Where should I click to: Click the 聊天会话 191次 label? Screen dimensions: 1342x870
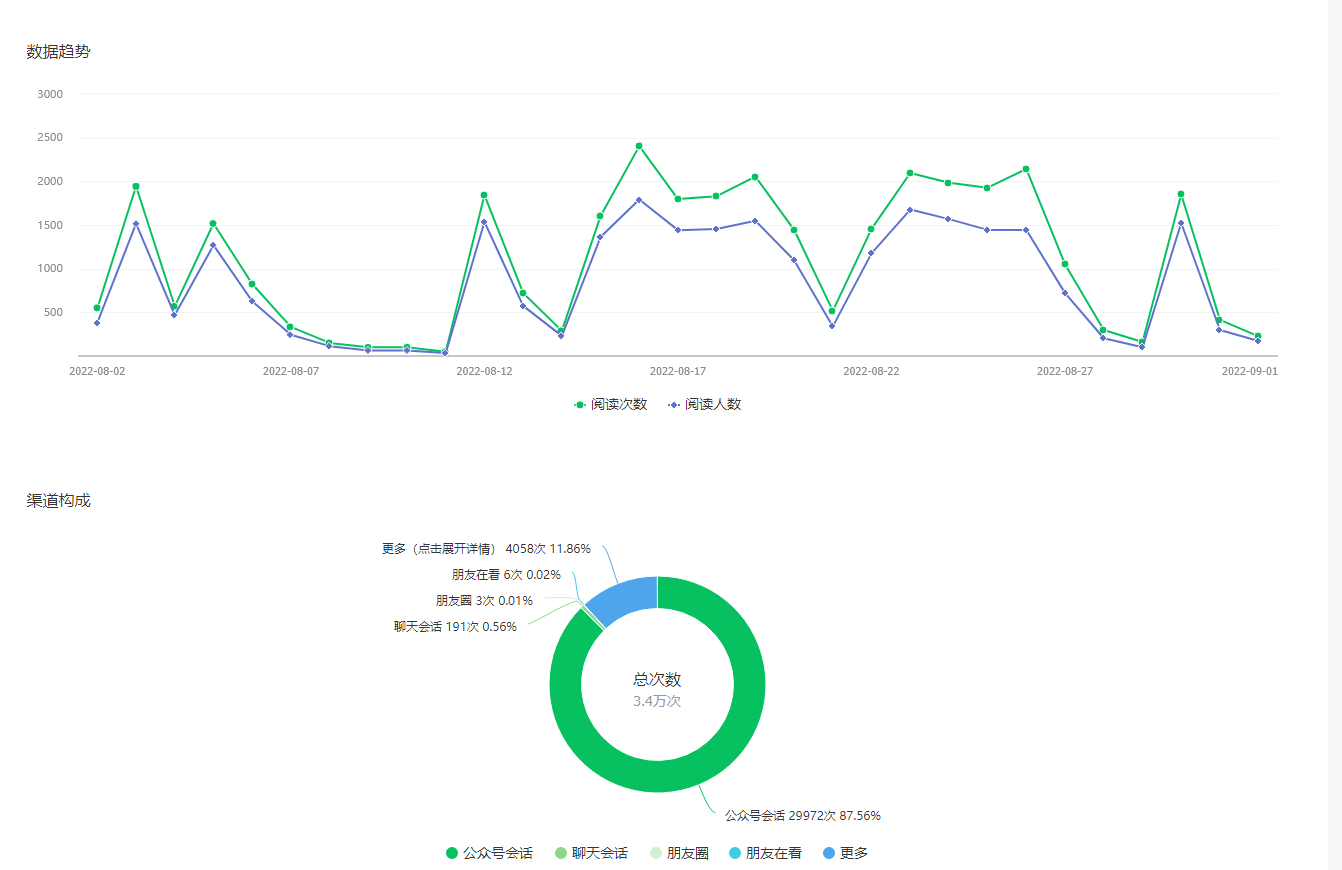point(455,627)
